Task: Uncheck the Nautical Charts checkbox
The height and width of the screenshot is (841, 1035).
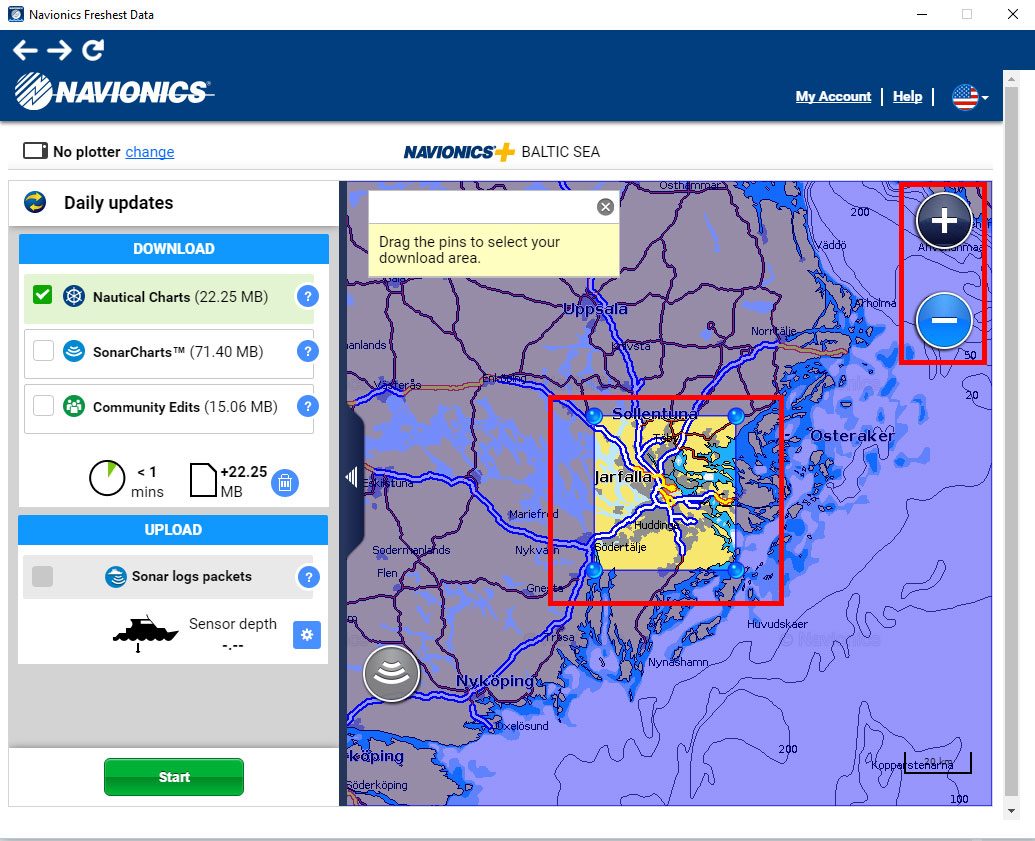Action: point(43,295)
